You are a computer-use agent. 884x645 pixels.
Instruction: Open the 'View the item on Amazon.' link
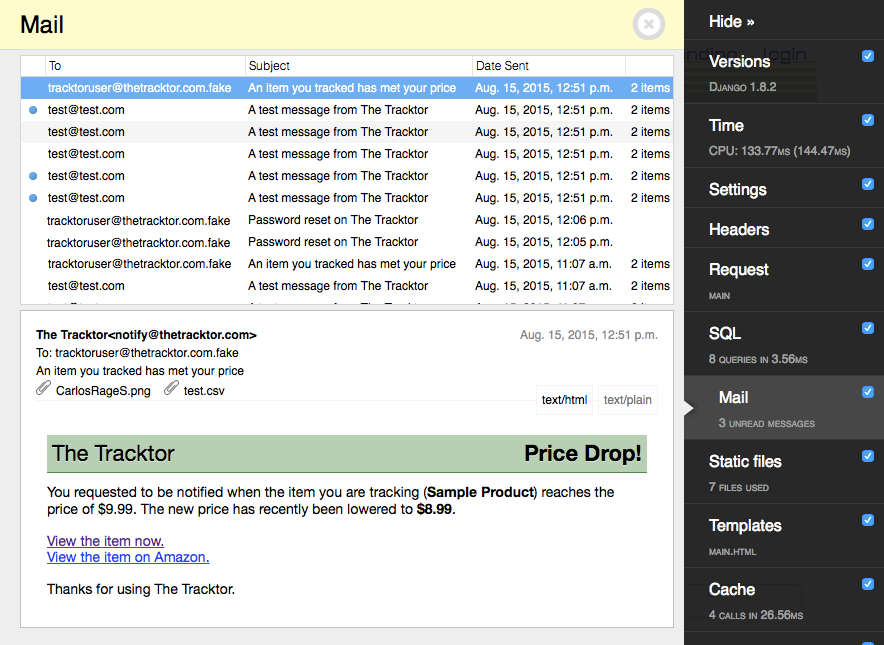[128, 557]
